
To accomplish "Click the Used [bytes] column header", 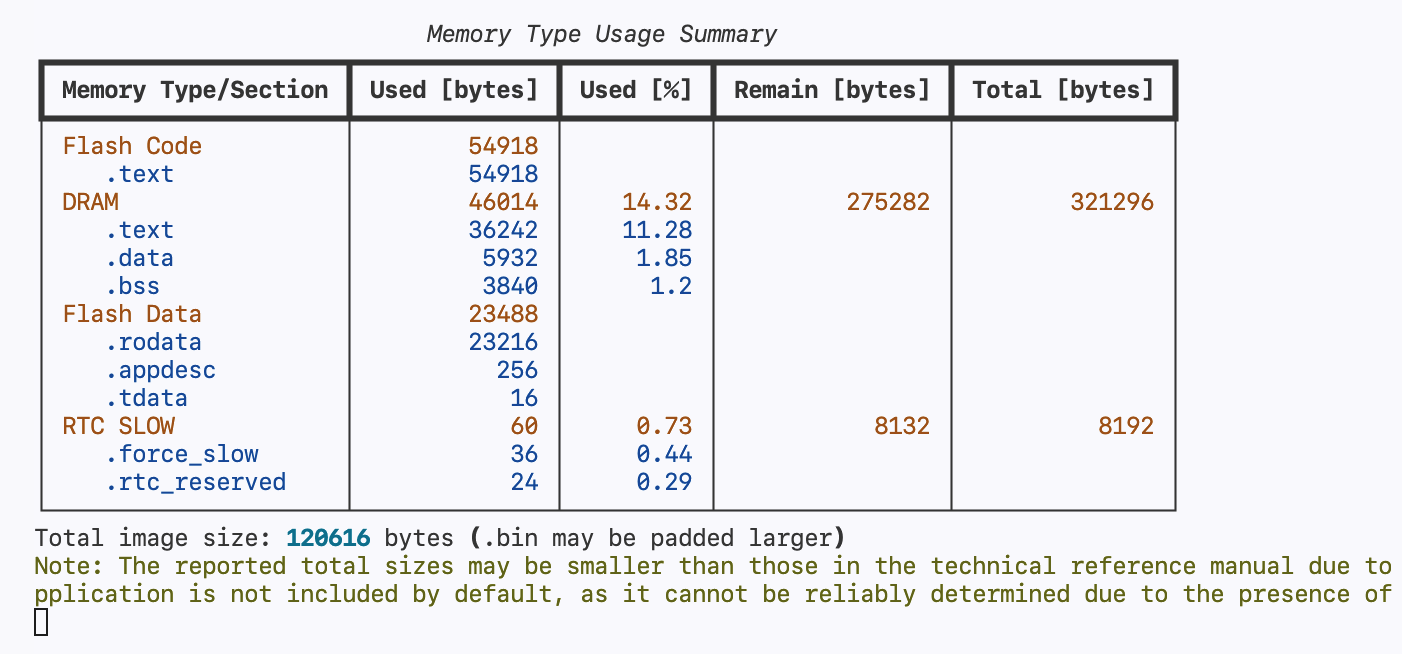I will coord(454,90).
